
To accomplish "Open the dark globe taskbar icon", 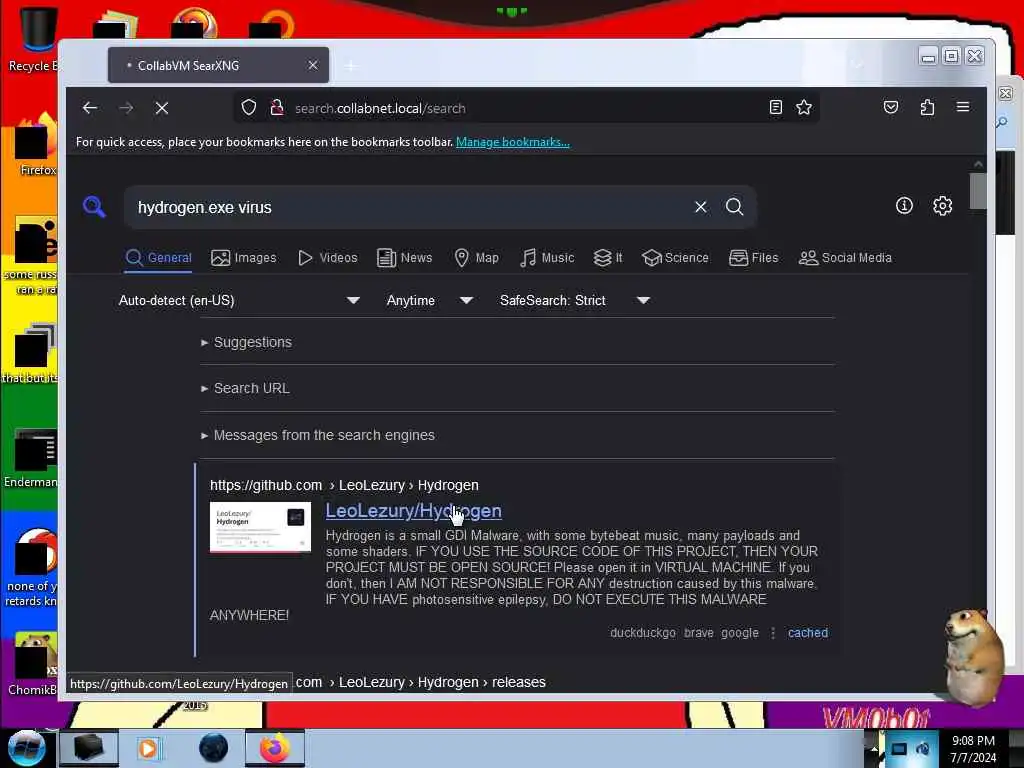I will [x=213, y=748].
